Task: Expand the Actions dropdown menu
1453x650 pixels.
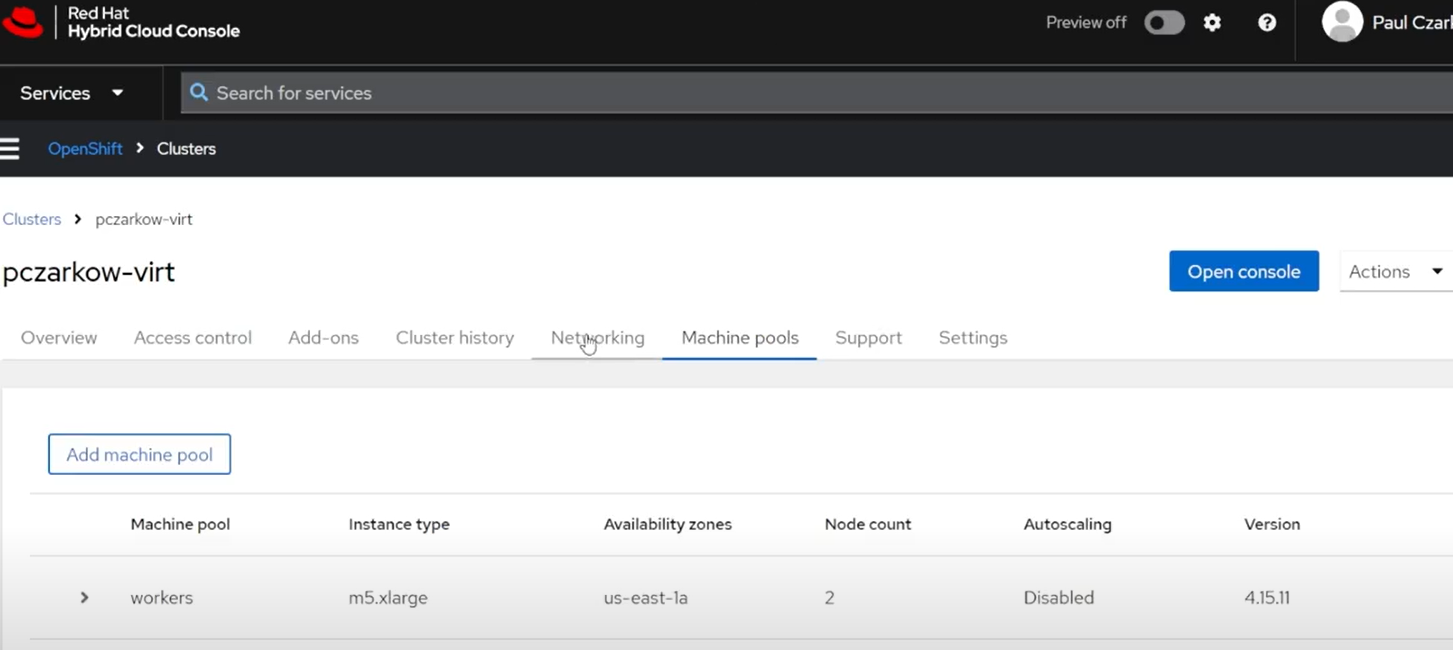Action: coord(1395,272)
